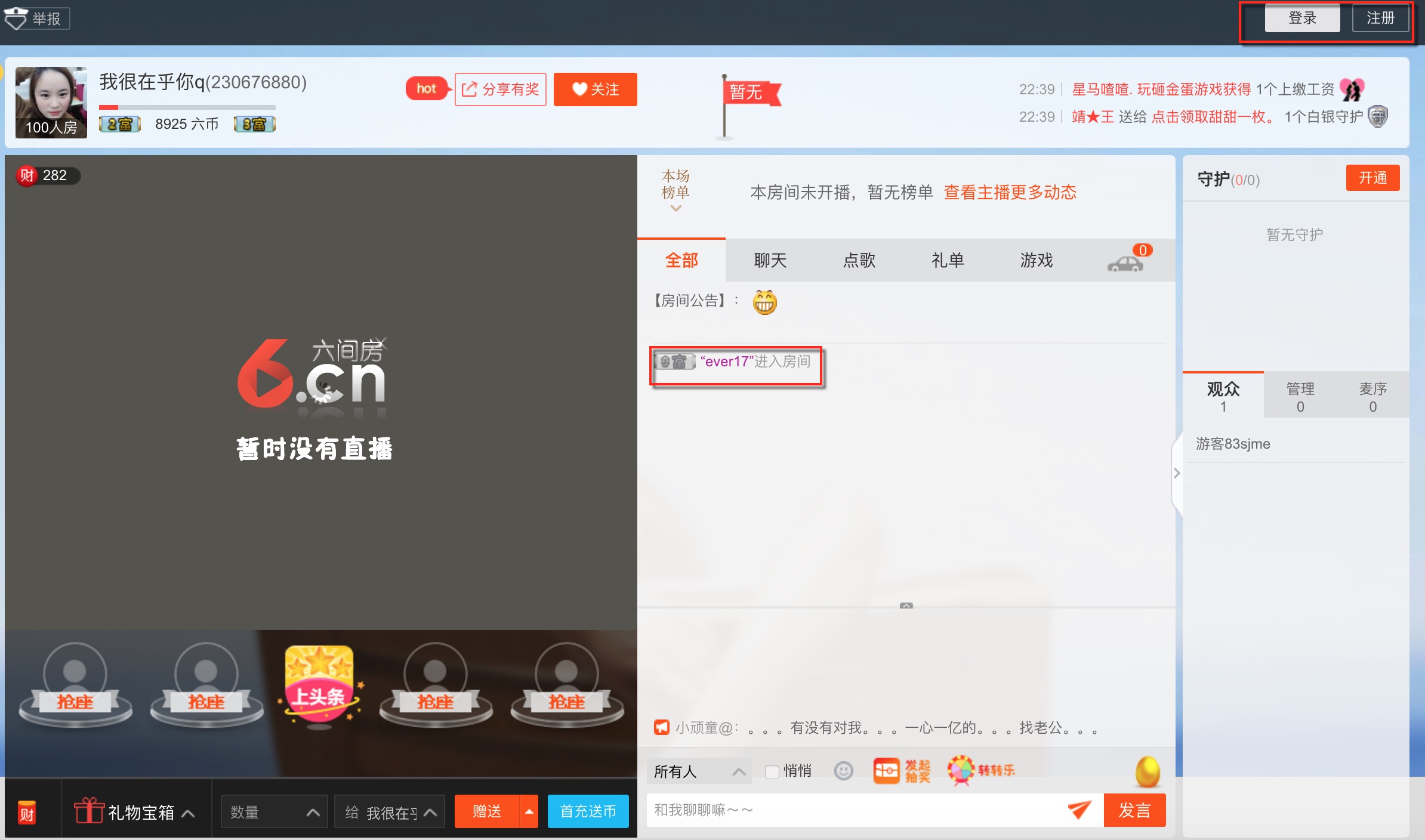
Task: Open the emoji smiley picker
Action: tap(843, 771)
